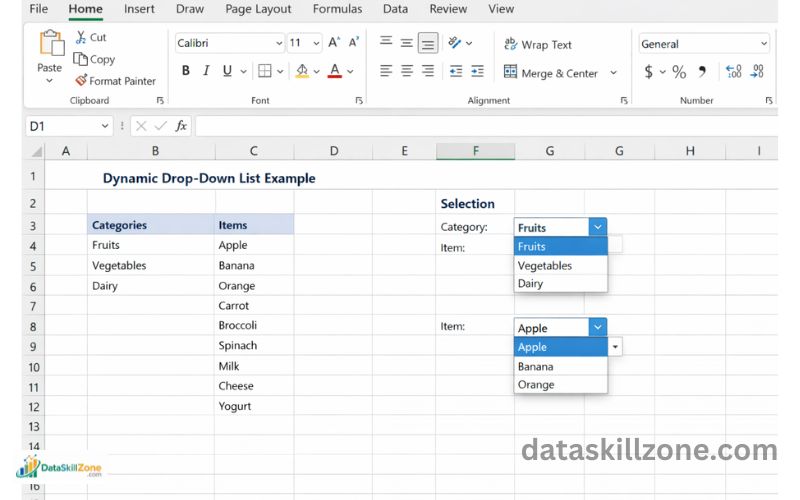Screen dimensions: 800x500
Task: Open Alignment settings dialog launcher
Action: coord(623,101)
